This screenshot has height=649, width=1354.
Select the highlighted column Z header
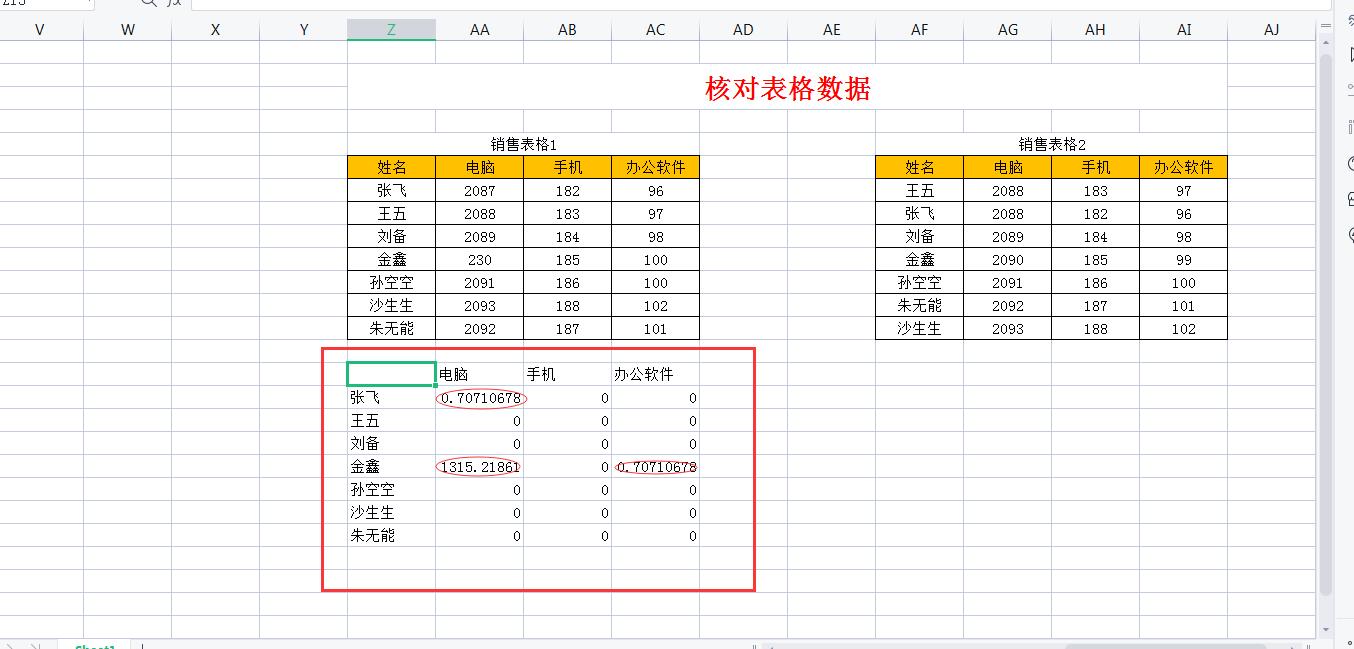pos(392,30)
